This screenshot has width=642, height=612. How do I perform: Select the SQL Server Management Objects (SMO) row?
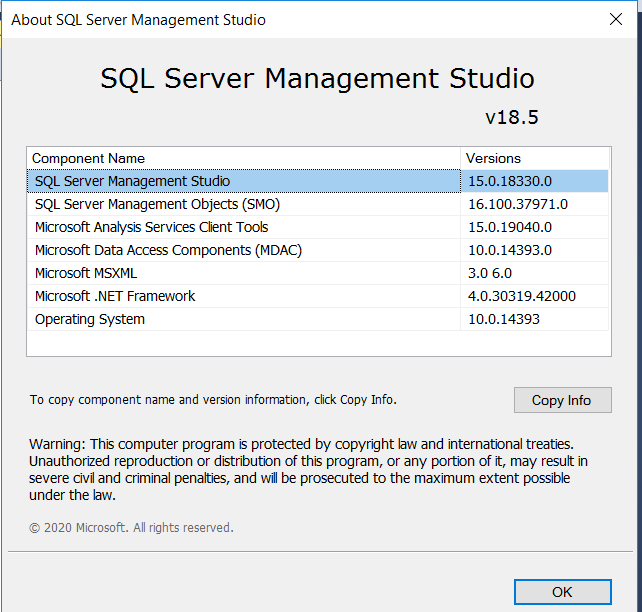coord(317,204)
